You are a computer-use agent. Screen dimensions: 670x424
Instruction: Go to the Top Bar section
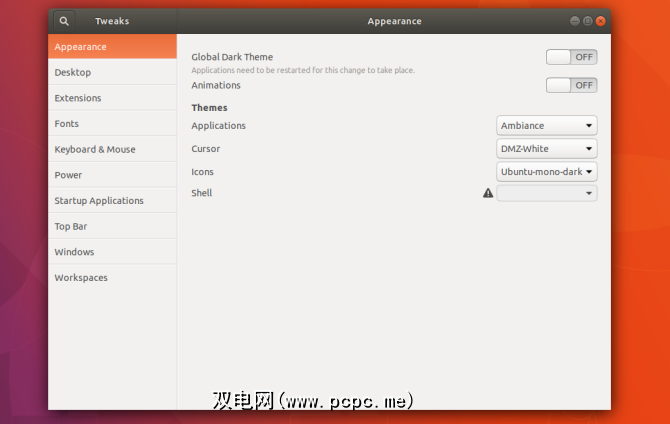(x=112, y=226)
